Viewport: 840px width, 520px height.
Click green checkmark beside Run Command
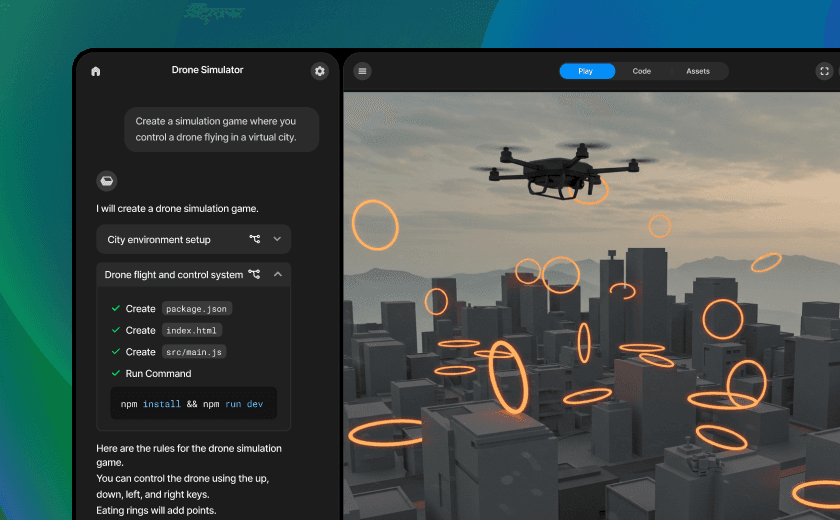[x=115, y=373]
